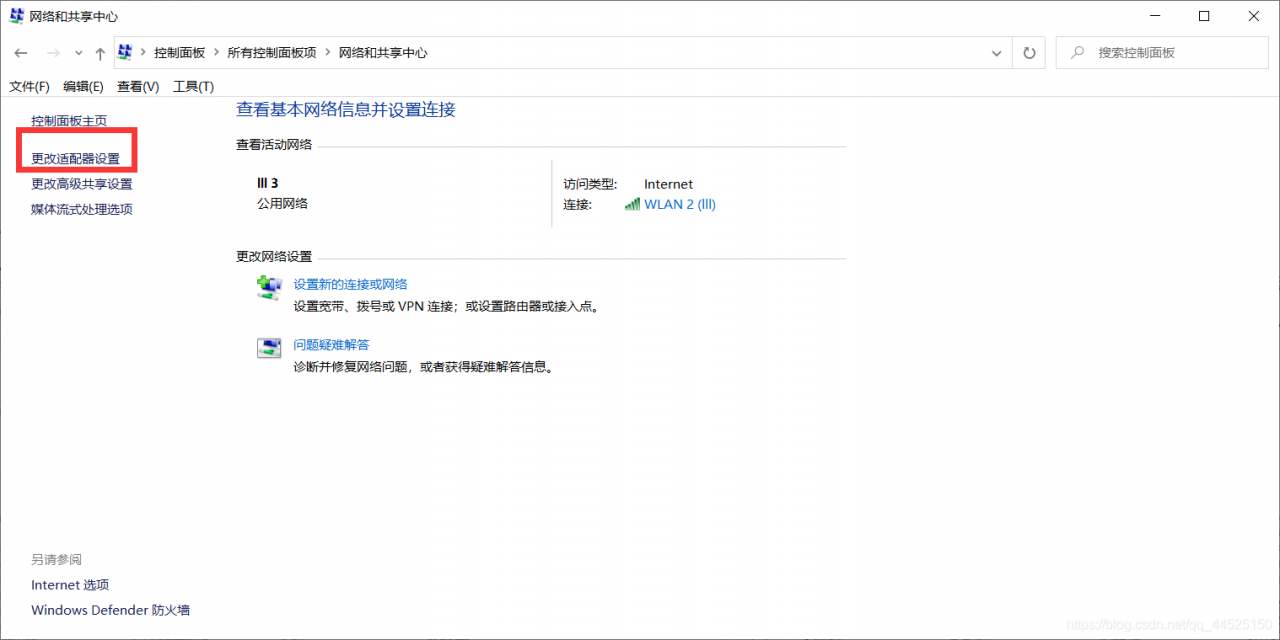The image size is (1280, 640).
Task: Click the window title bar app icon
Action: click(17, 16)
